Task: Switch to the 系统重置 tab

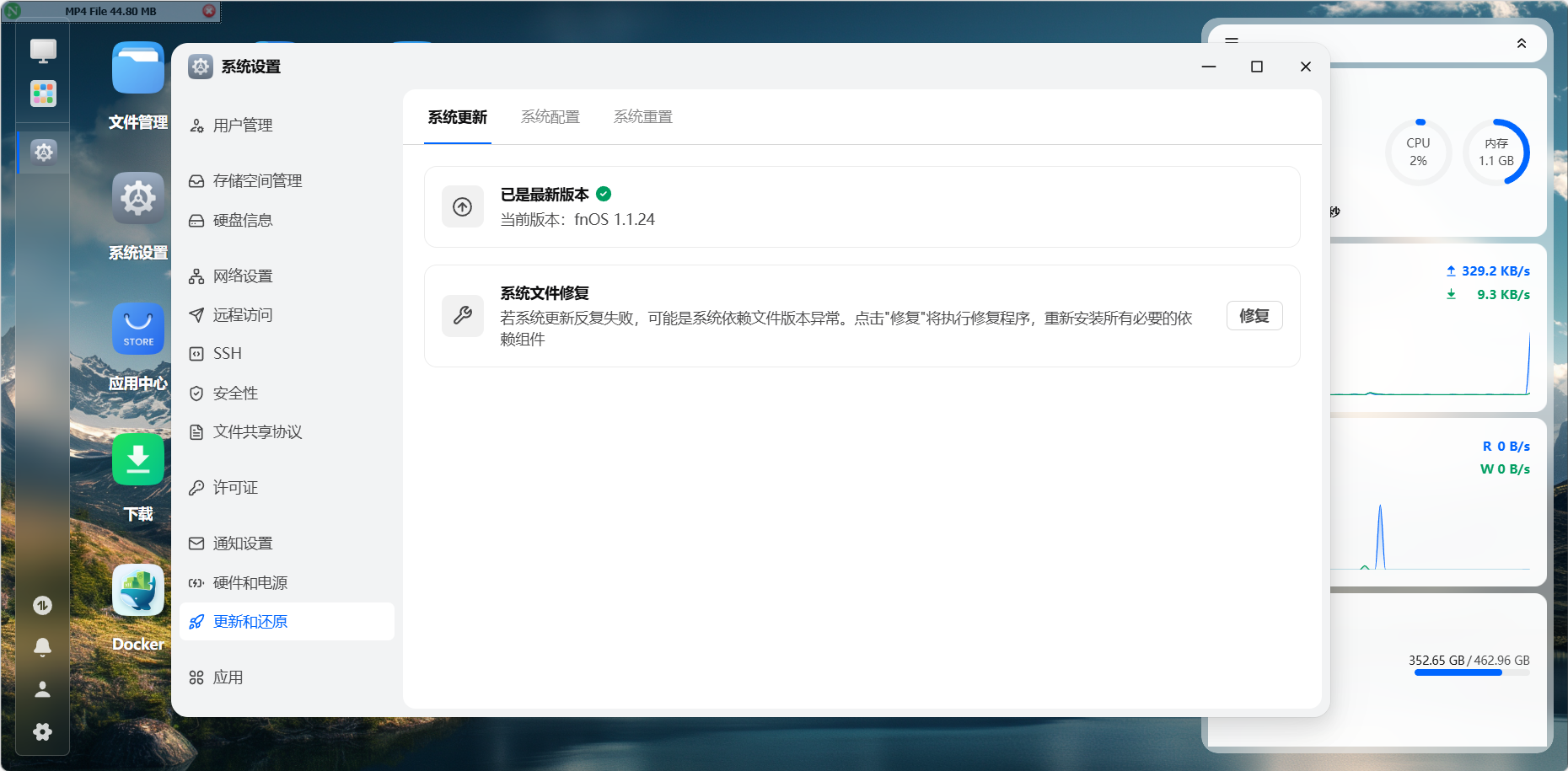Action: (642, 117)
